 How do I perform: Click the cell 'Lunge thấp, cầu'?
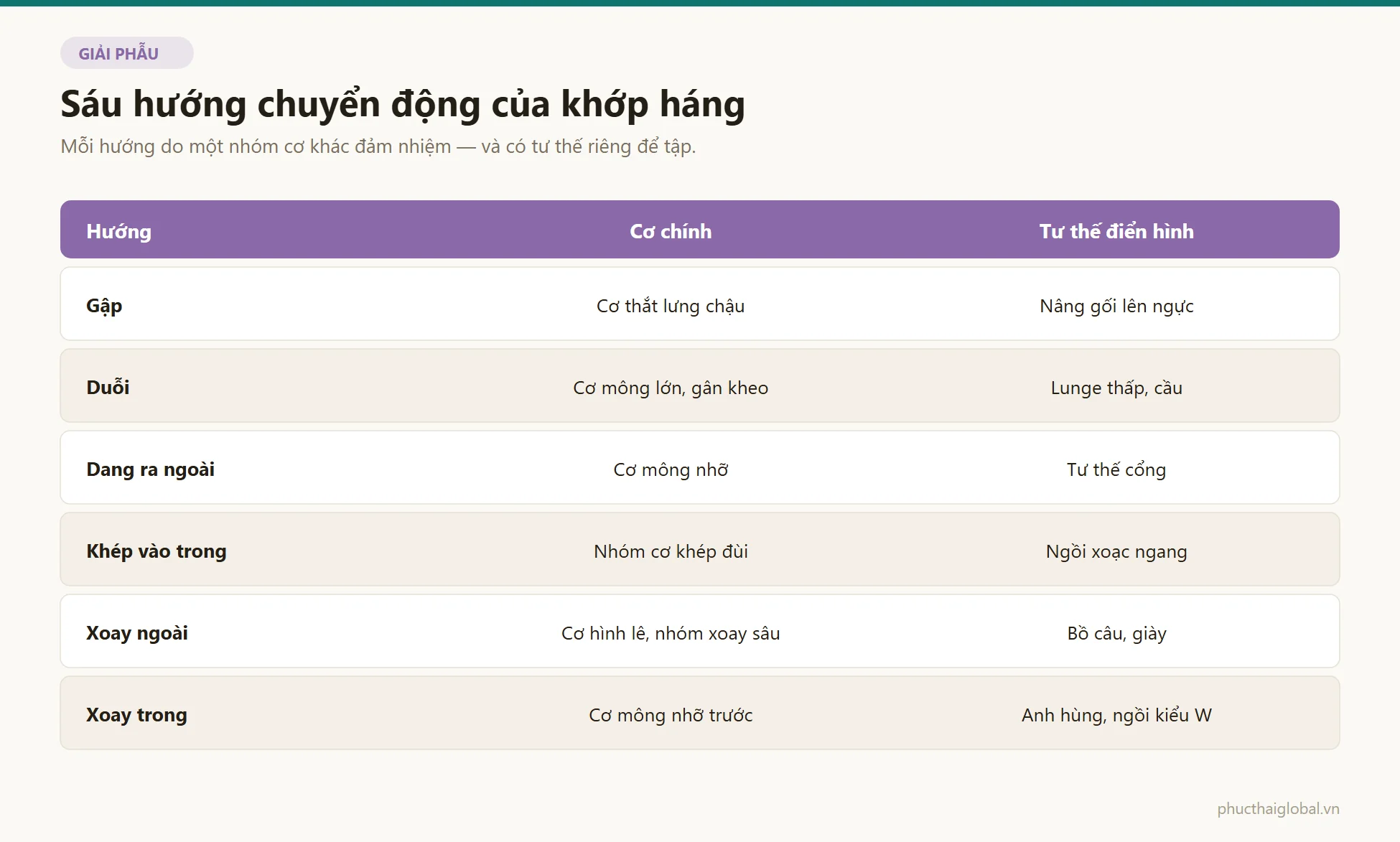click(x=1116, y=388)
